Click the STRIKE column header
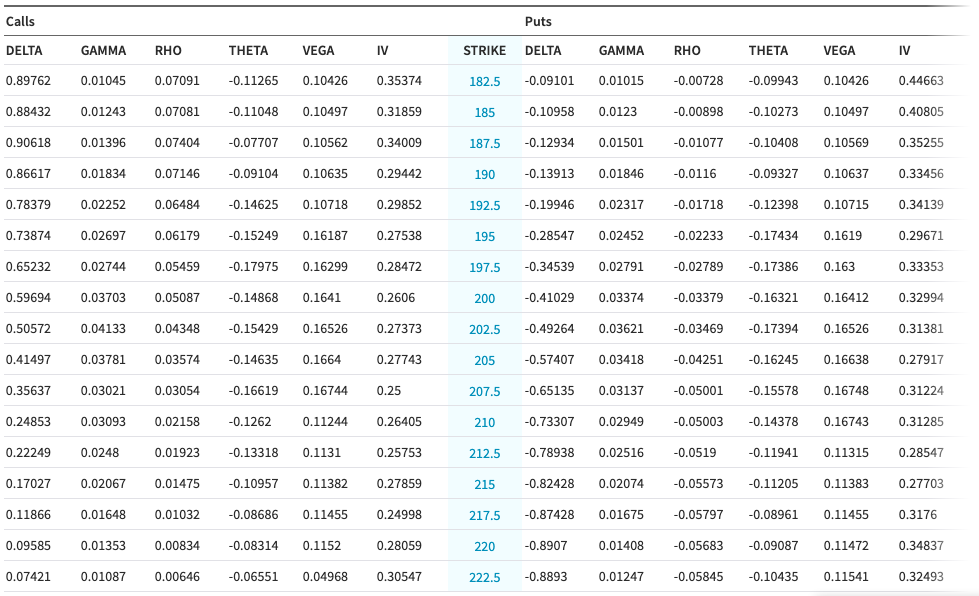 (485, 51)
